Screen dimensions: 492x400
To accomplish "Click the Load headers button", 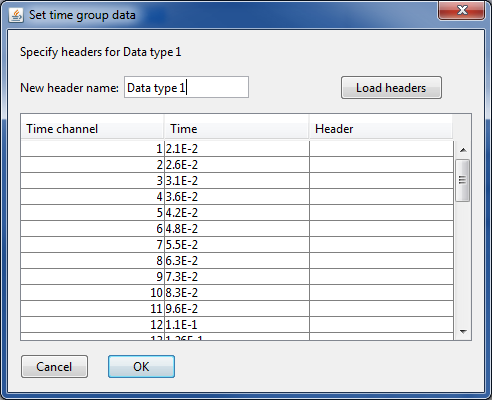I will (391, 88).
